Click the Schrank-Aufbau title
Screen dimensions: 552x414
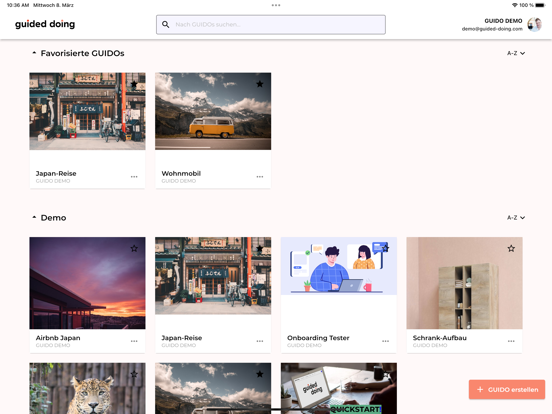440,338
